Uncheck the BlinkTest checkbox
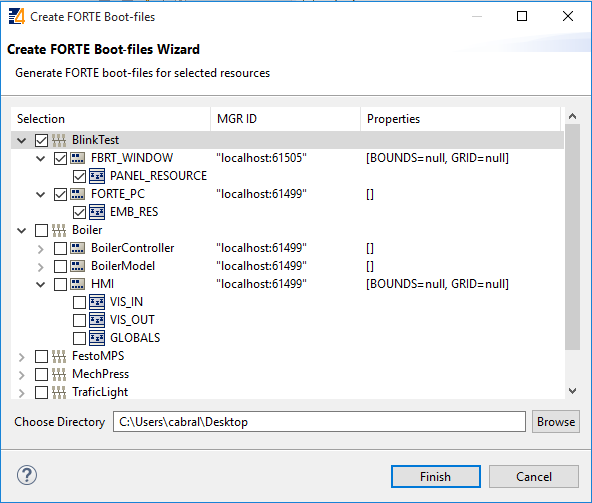The image size is (592, 503). pyautogui.click(x=41, y=140)
